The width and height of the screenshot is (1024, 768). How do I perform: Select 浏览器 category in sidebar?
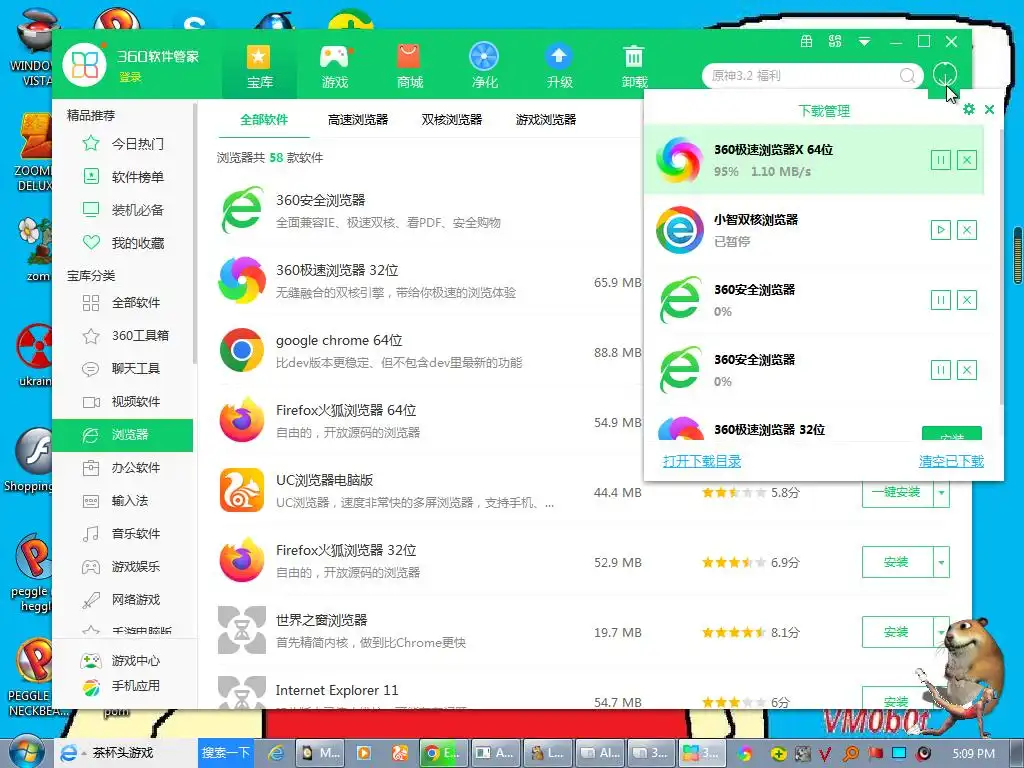tap(123, 435)
